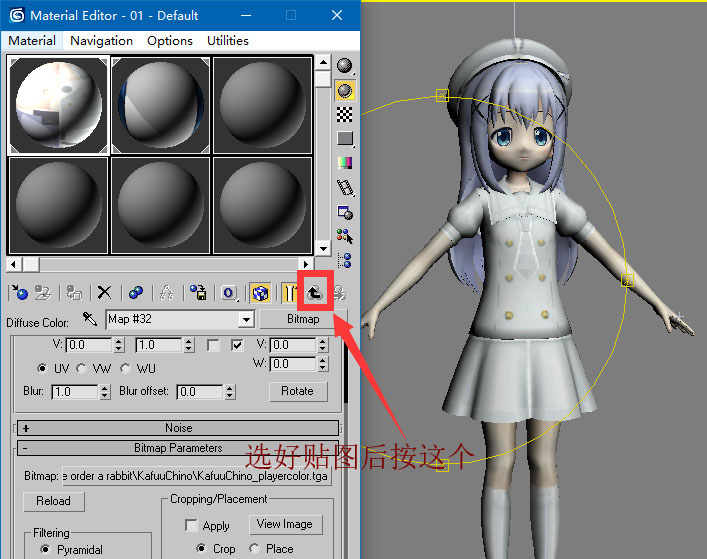707x559 pixels.
Task: Select the first material sample sphere
Action: tap(59, 103)
